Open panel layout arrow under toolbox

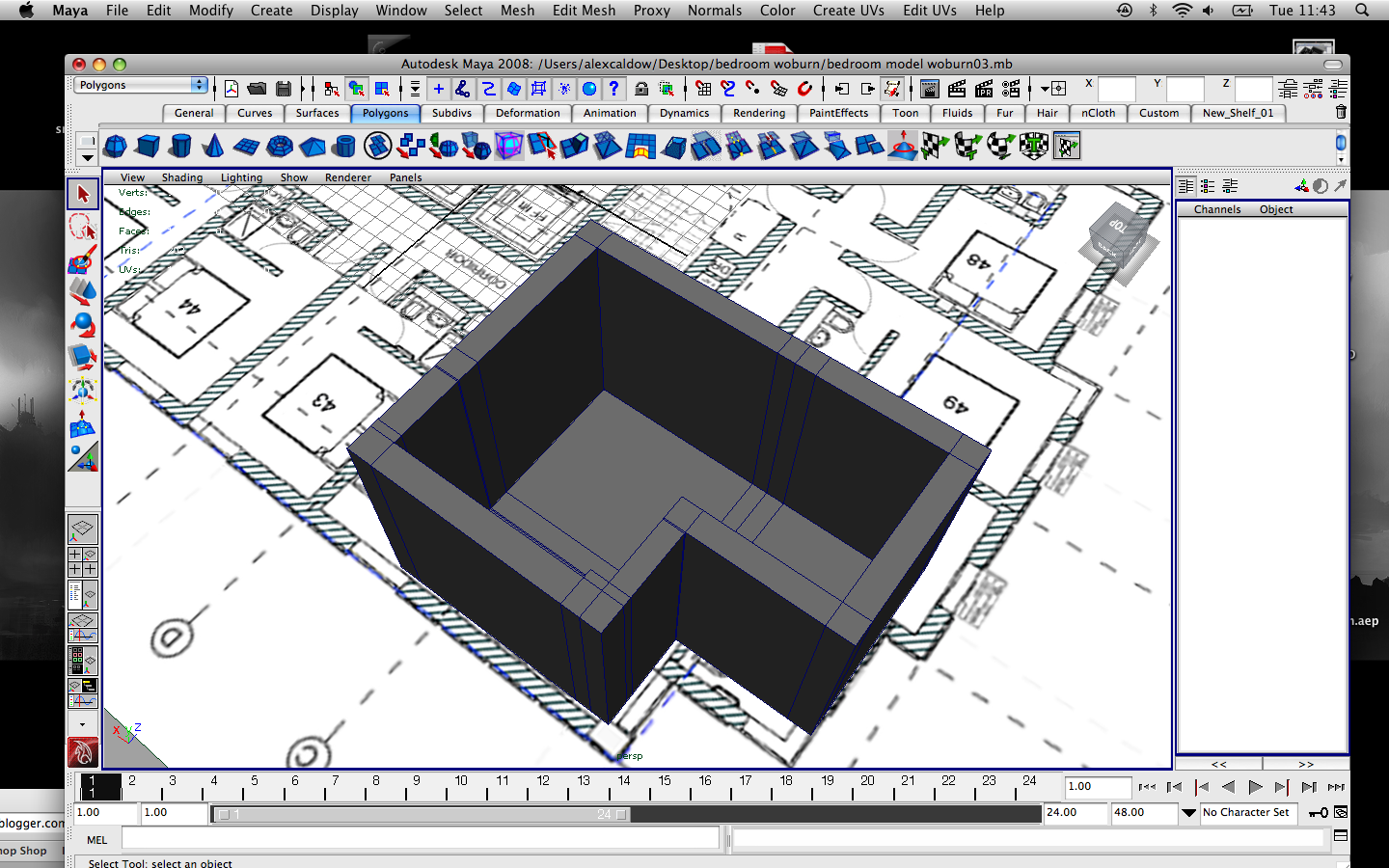[83, 724]
